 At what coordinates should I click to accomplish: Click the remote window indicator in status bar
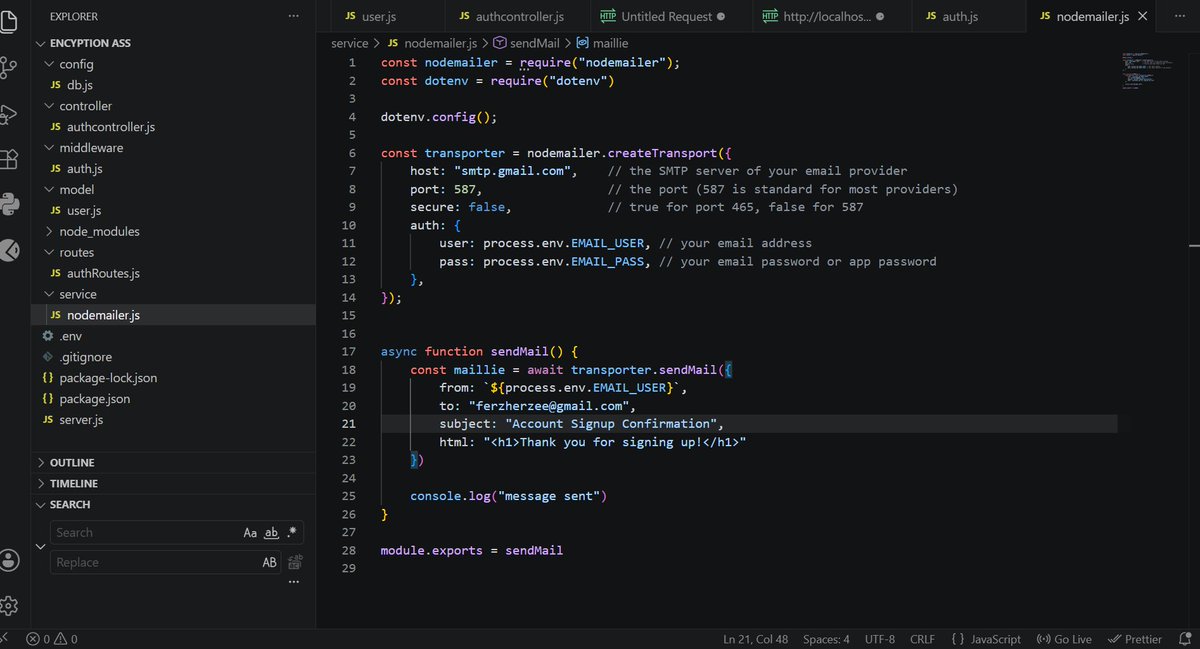[6, 639]
